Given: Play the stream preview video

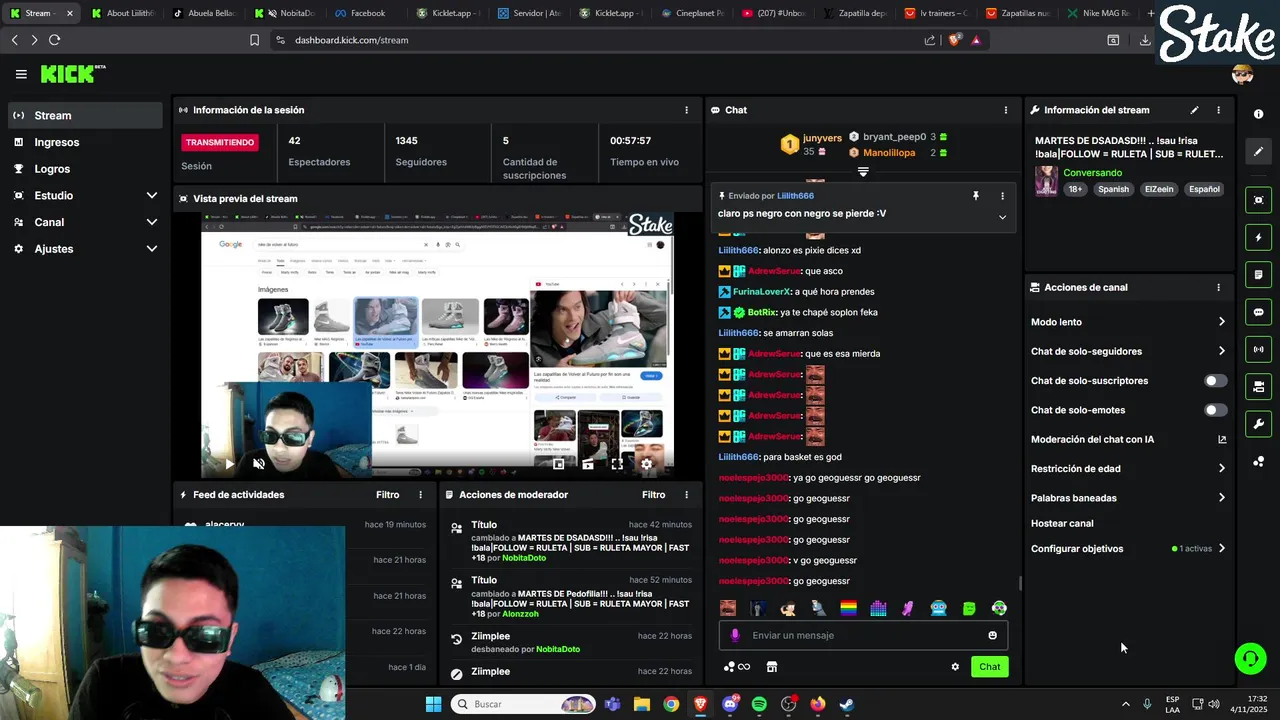Looking at the screenshot, I should pyautogui.click(x=229, y=464).
